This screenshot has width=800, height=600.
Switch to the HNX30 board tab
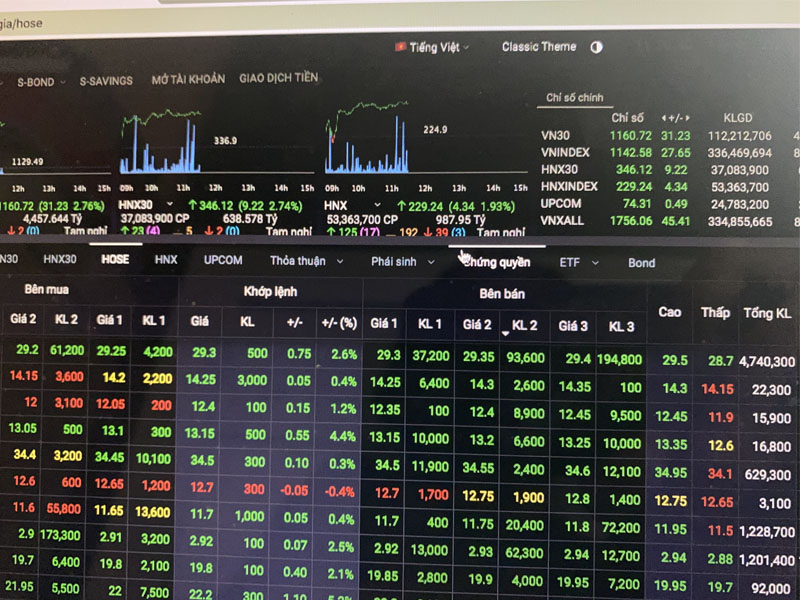pos(60,259)
